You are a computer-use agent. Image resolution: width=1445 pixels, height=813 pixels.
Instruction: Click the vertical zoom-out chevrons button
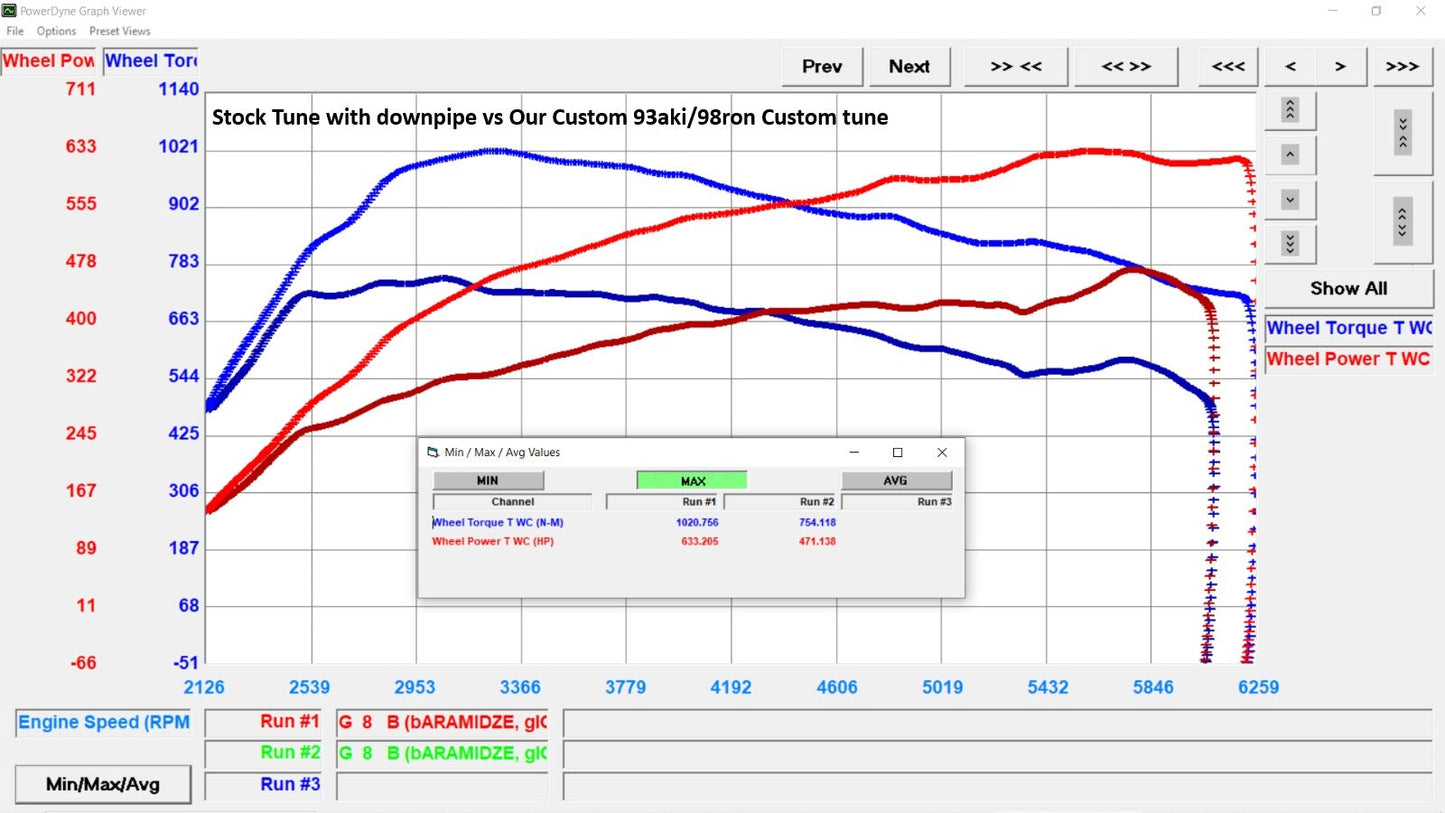1402,222
